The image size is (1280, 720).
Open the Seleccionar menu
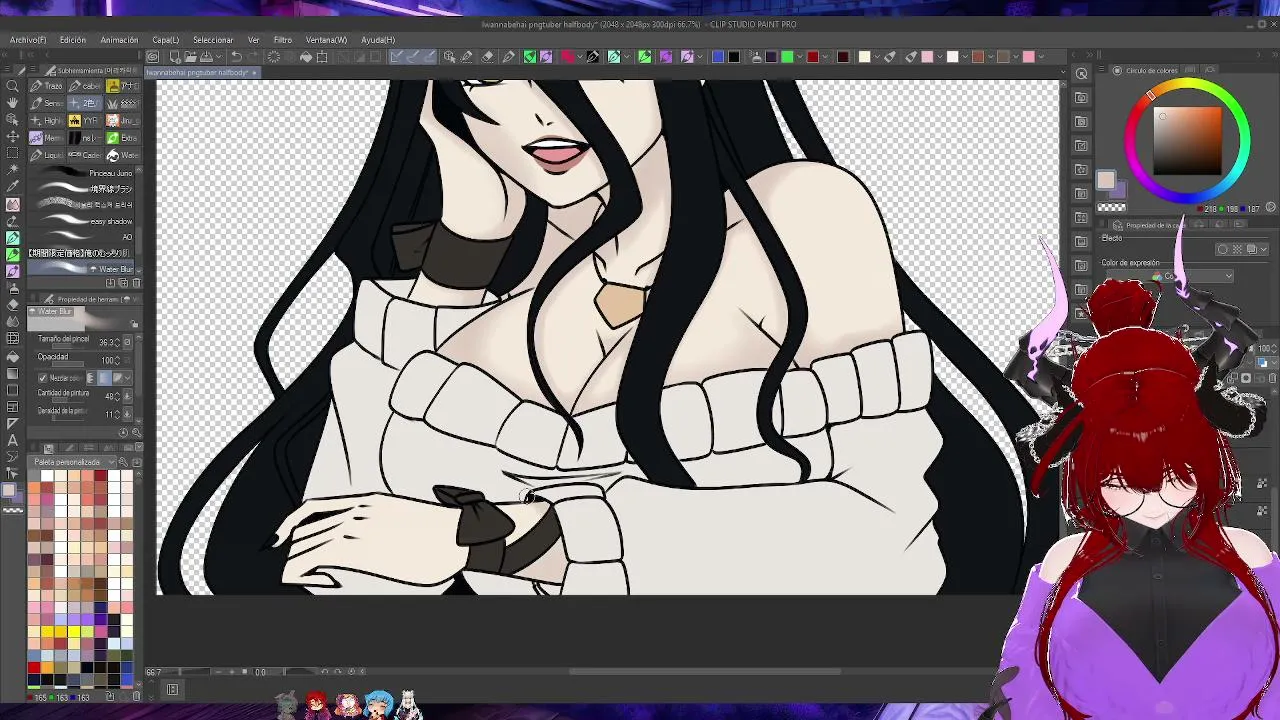(213, 40)
